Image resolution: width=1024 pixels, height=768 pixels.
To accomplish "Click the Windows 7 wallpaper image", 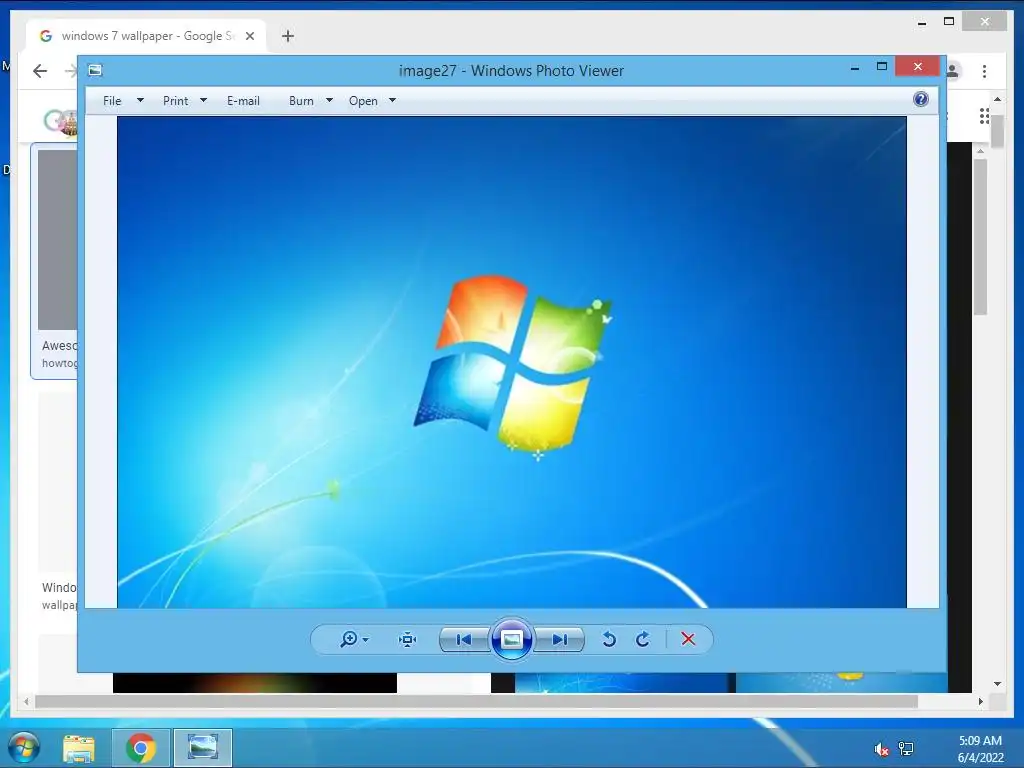I will pyautogui.click(x=511, y=362).
